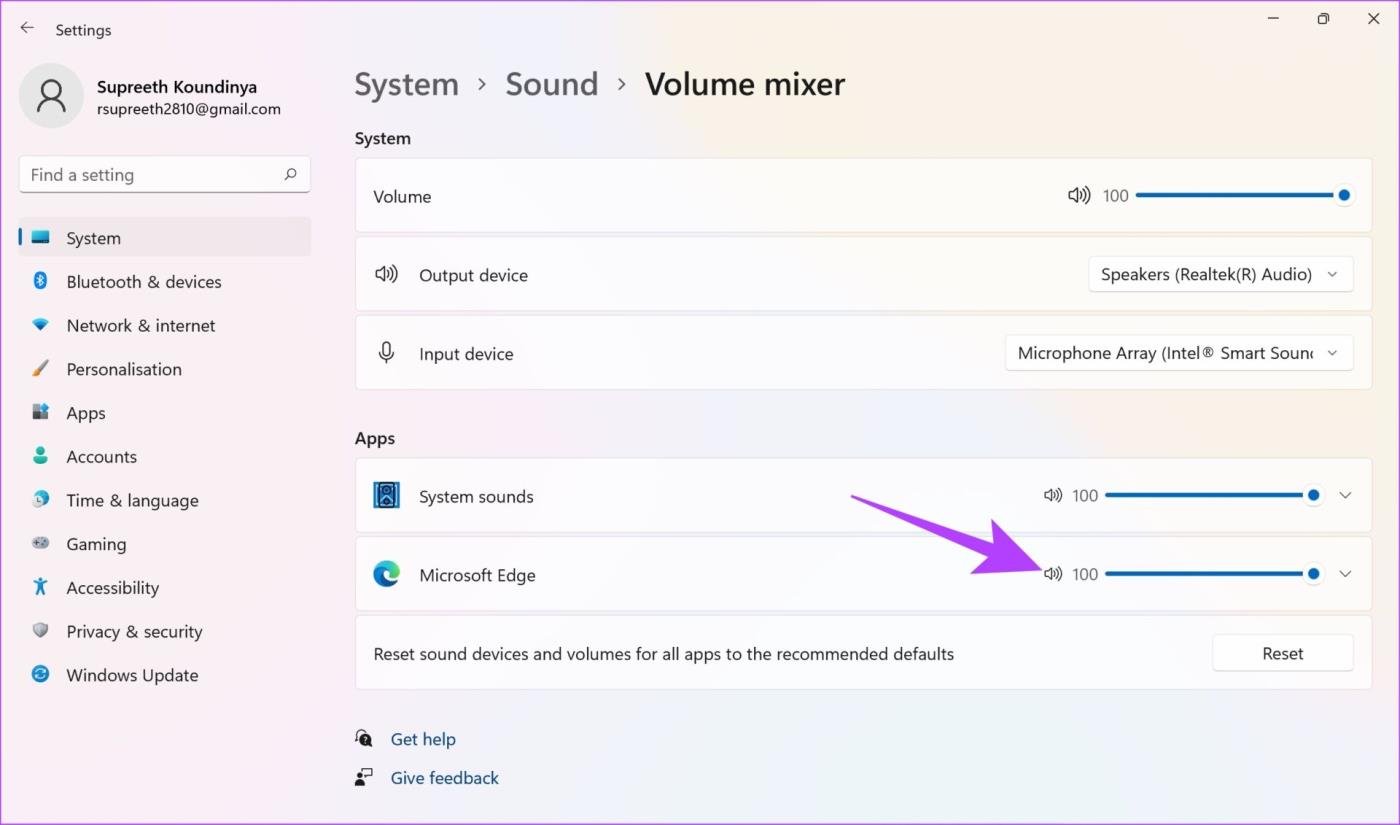Open Time & language settings
The height and width of the screenshot is (825, 1400).
(165, 500)
